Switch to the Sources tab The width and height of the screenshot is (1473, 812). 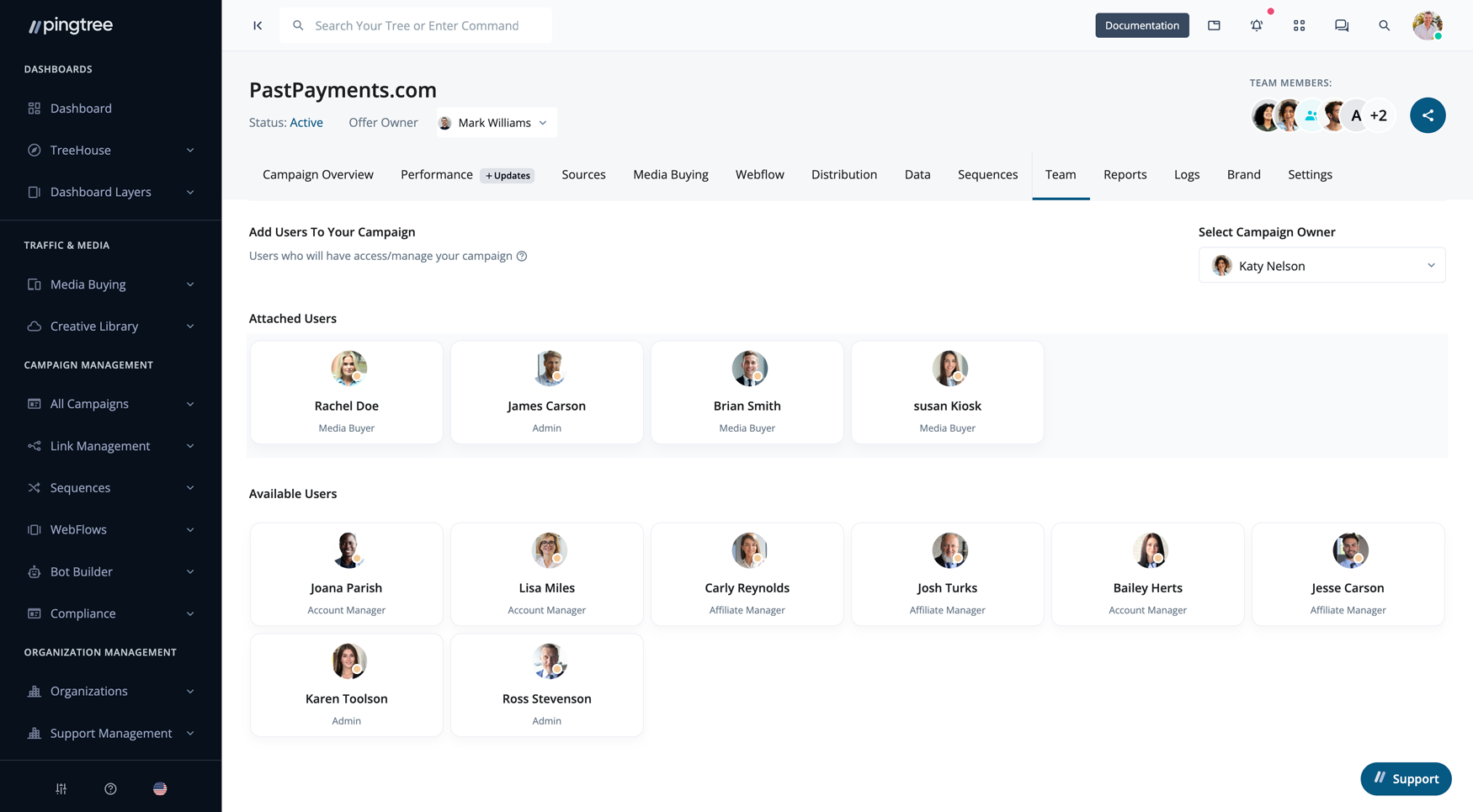(583, 174)
